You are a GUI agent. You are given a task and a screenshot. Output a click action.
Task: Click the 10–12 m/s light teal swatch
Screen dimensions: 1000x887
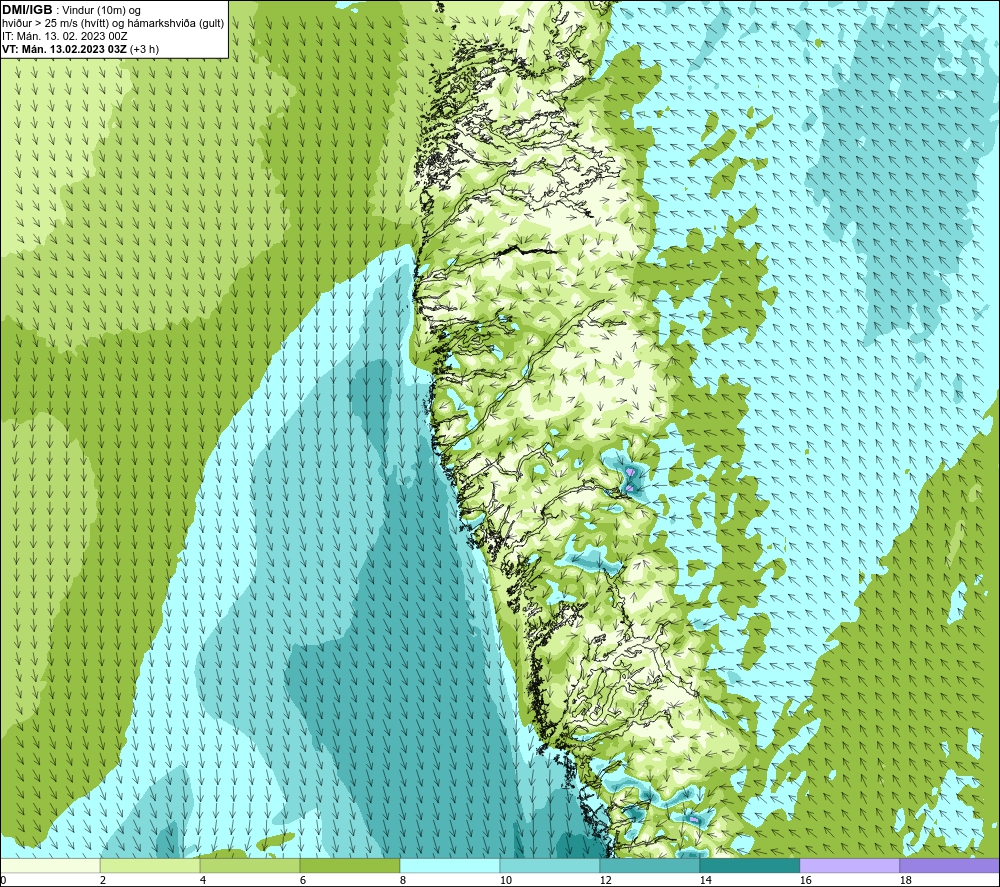tap(550, 865)
